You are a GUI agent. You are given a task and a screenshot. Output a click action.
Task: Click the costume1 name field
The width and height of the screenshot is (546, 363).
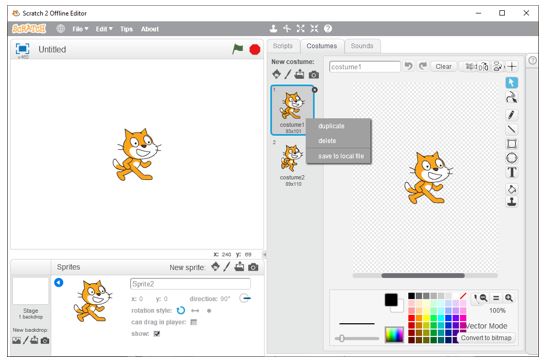coord(365,67)
